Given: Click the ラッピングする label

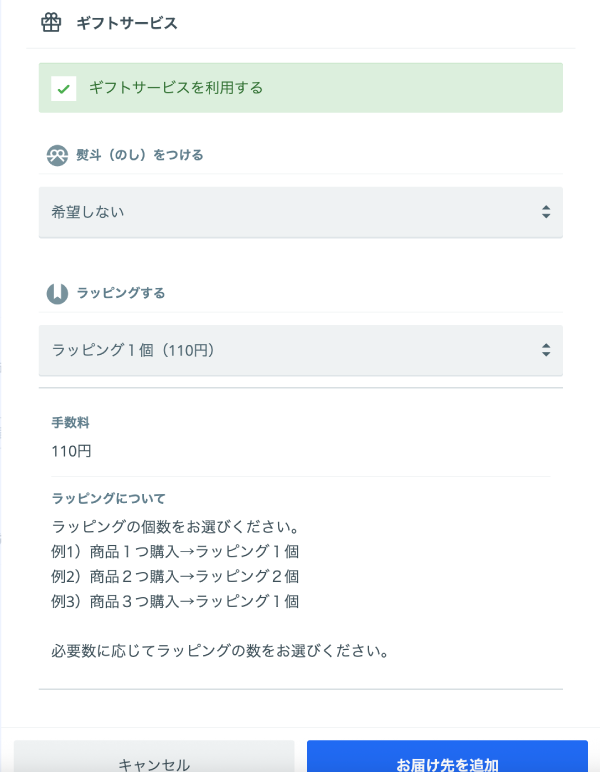Looking at the screenshot, I should tap(121, 293).
